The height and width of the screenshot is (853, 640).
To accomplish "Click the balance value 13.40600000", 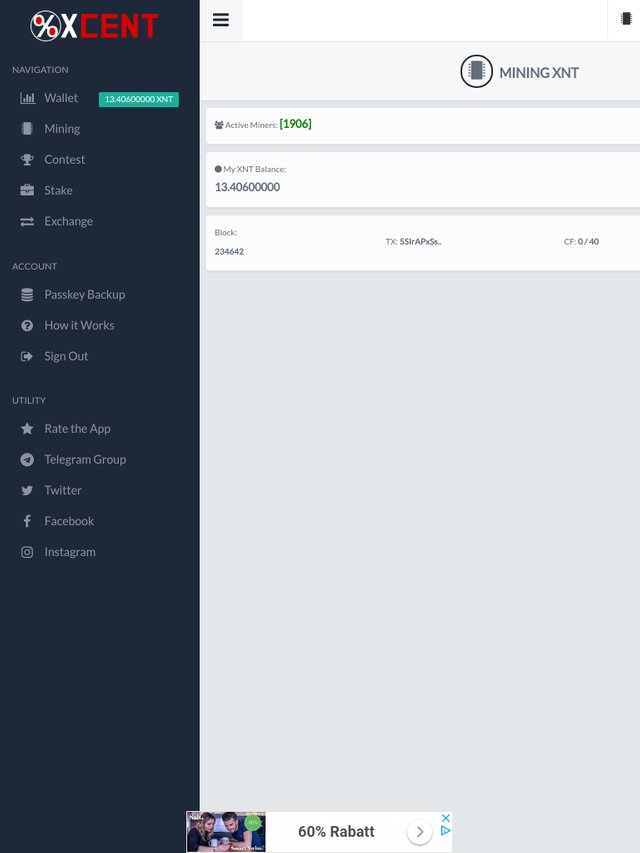I will [247, 187].
